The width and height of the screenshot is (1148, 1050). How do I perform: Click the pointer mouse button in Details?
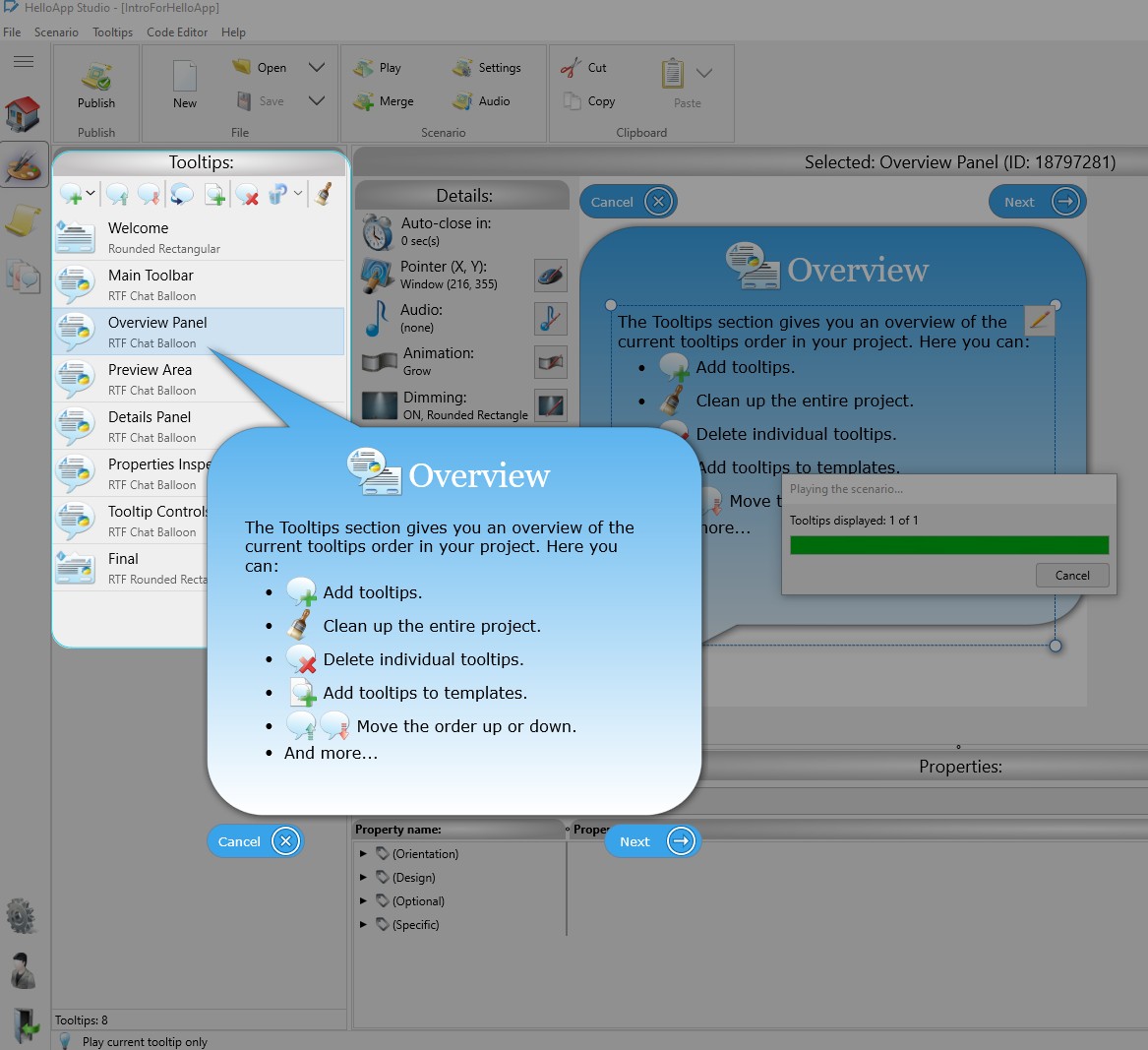click(551, 276)
